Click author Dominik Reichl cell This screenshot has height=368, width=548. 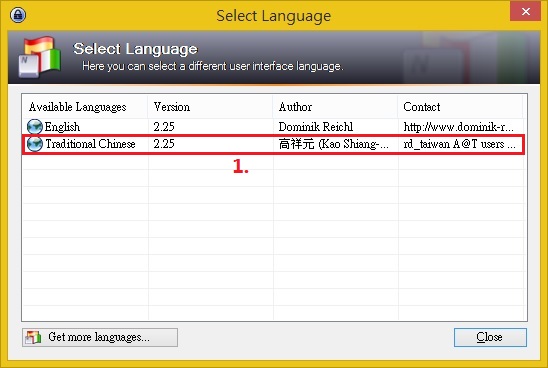(316, 127)
